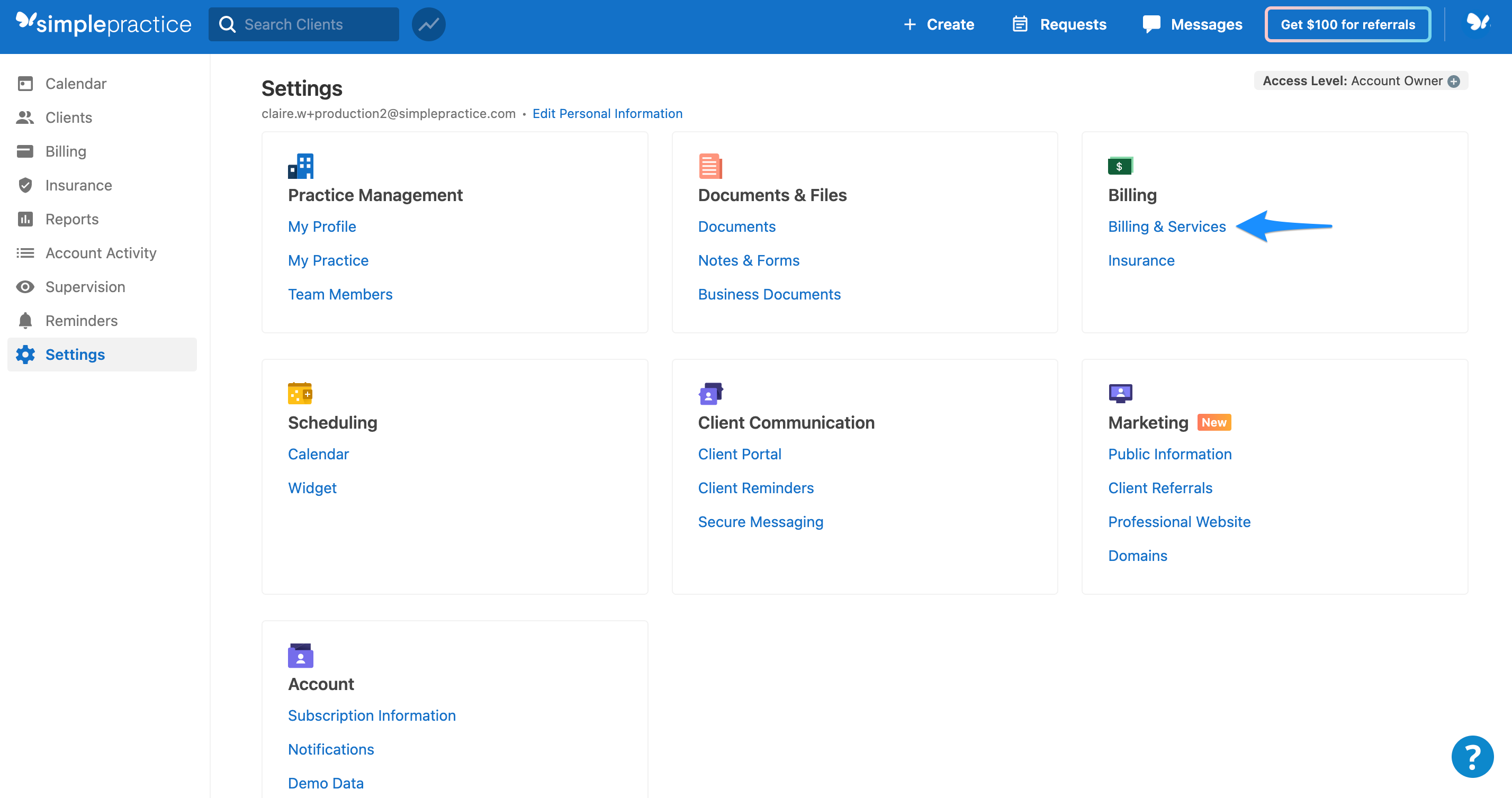Image resolution: width=1512 pixels, height=798 pixels.
Task: Click the Marketing monitor icon
Action: pos(1120,393)
